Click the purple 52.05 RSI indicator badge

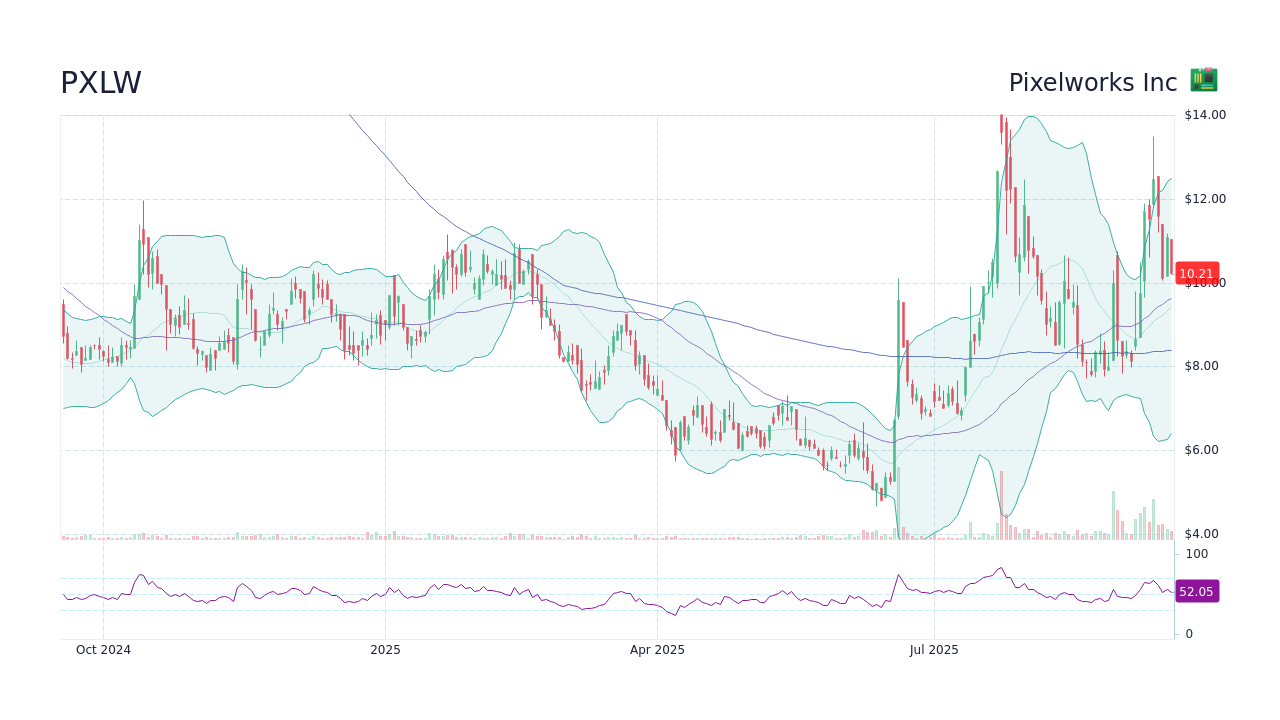tap(1196, 591)
